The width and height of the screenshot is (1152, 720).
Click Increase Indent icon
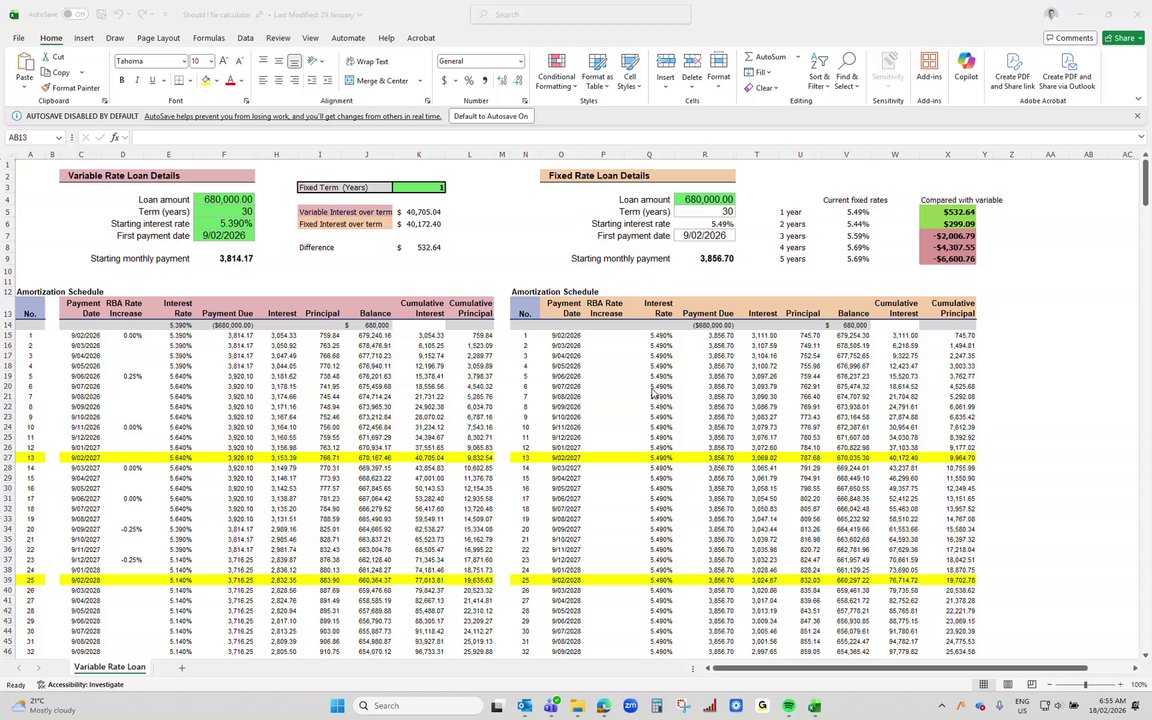coord(328,80)
